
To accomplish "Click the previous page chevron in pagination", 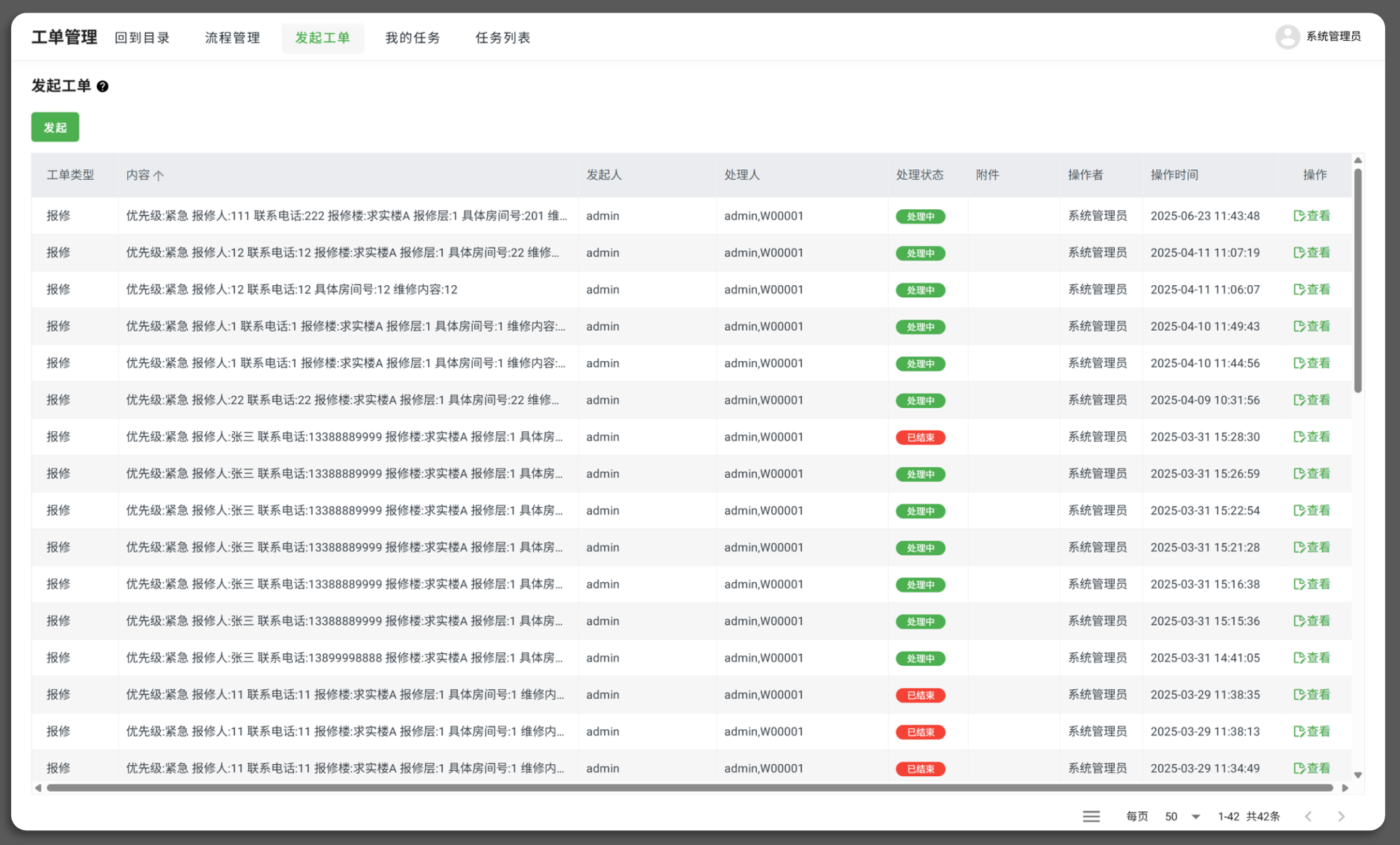I will (x=1308, y=816).
